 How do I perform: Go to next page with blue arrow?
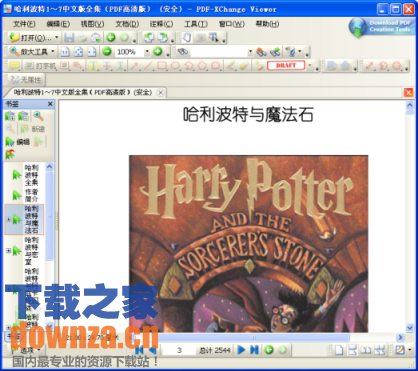pyautogui.click(x=241, y=350)
